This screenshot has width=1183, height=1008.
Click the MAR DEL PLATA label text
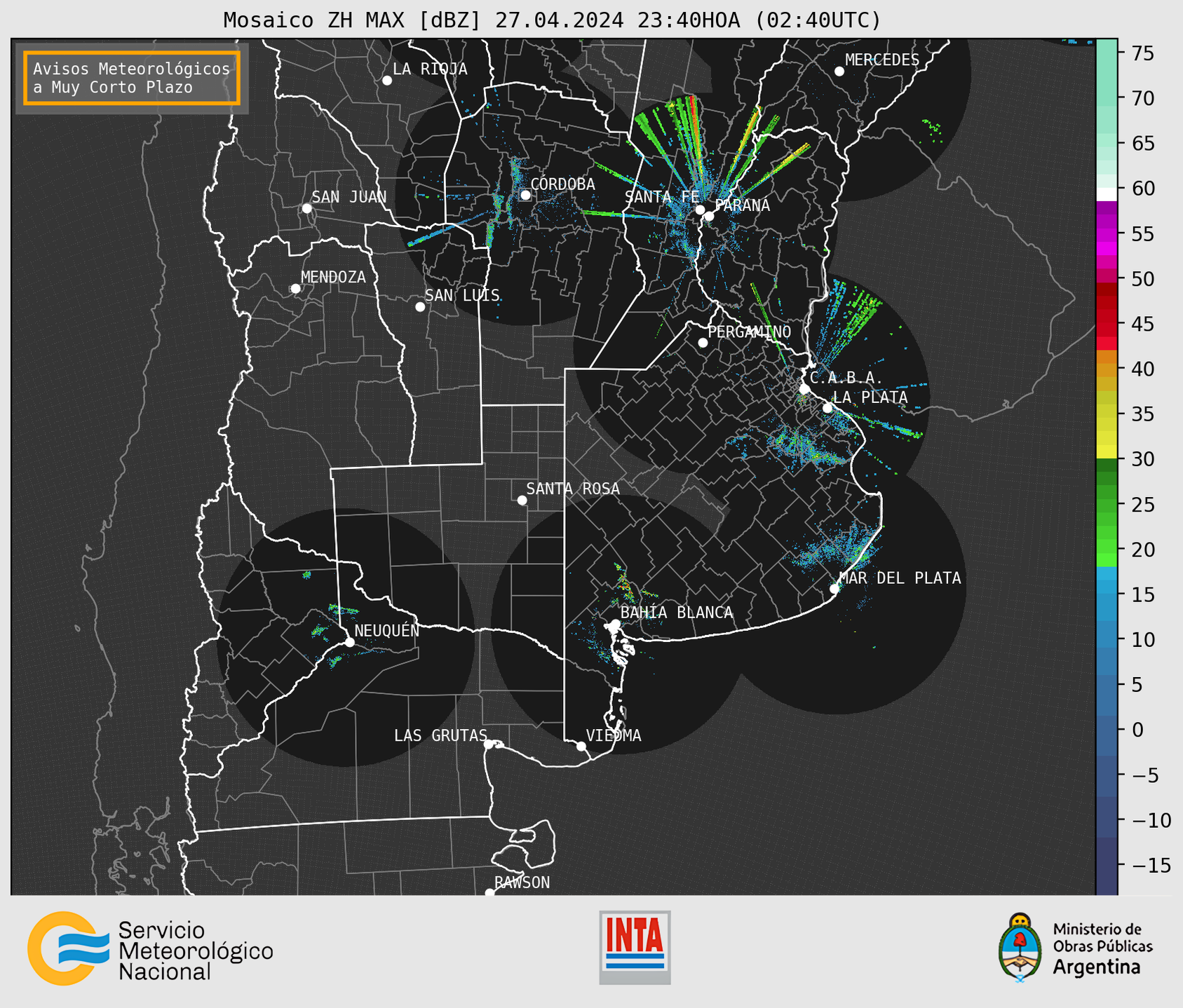pyautogui.click(x=900, y=578)
